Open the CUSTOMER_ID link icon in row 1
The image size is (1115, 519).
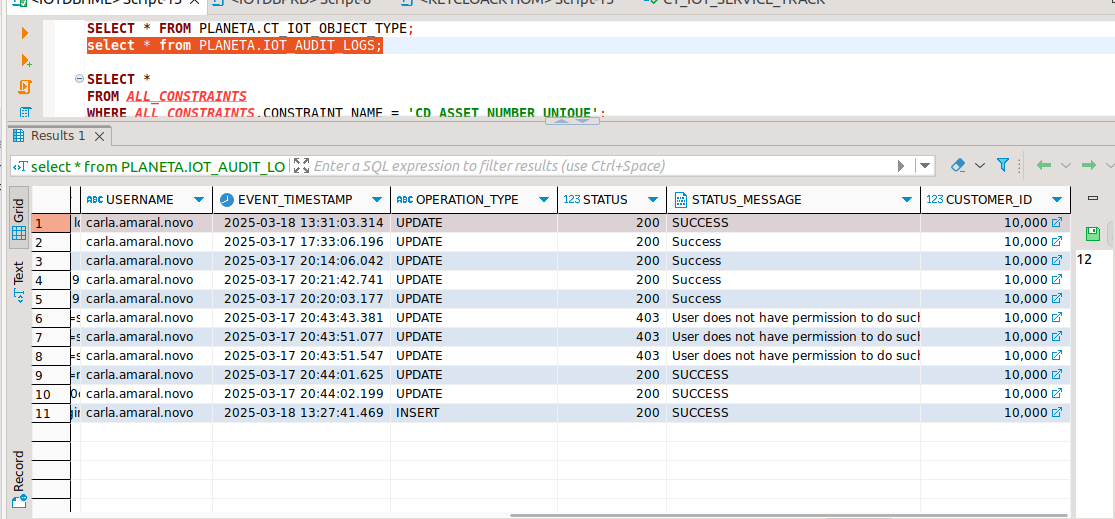click(1057, 223)
